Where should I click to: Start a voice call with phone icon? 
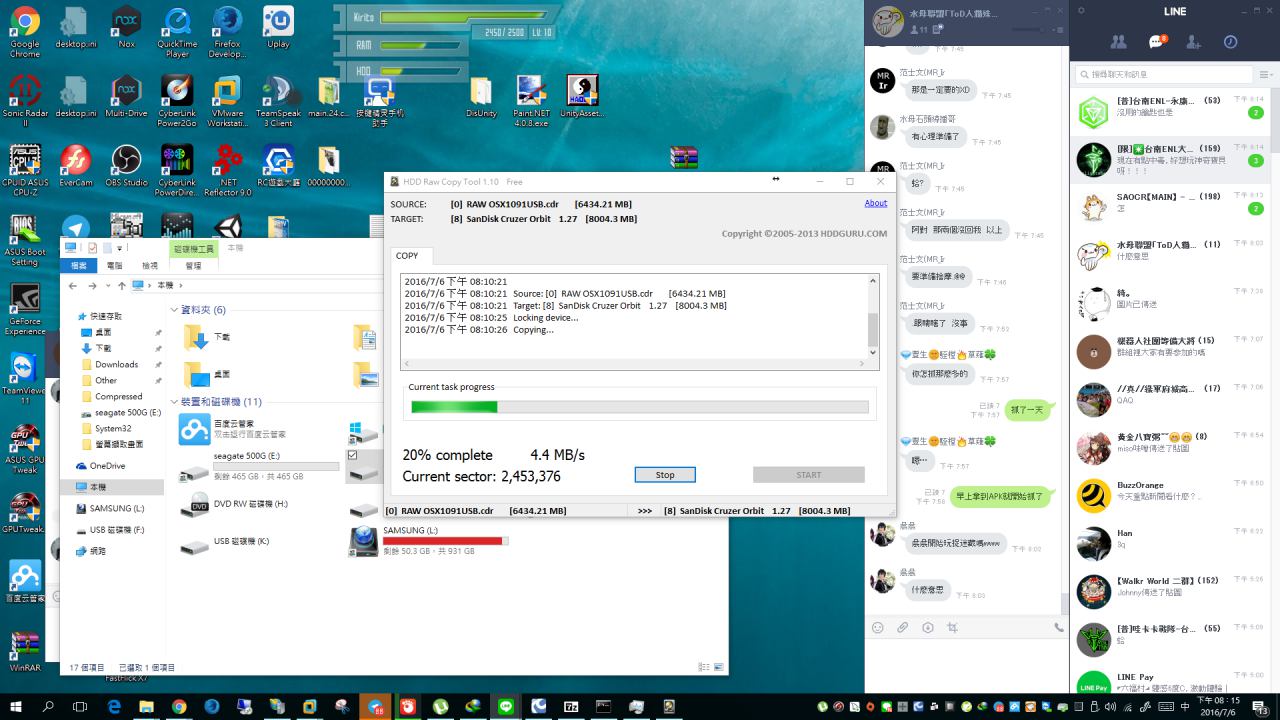pyautogui.click(x=1058, y=628)
